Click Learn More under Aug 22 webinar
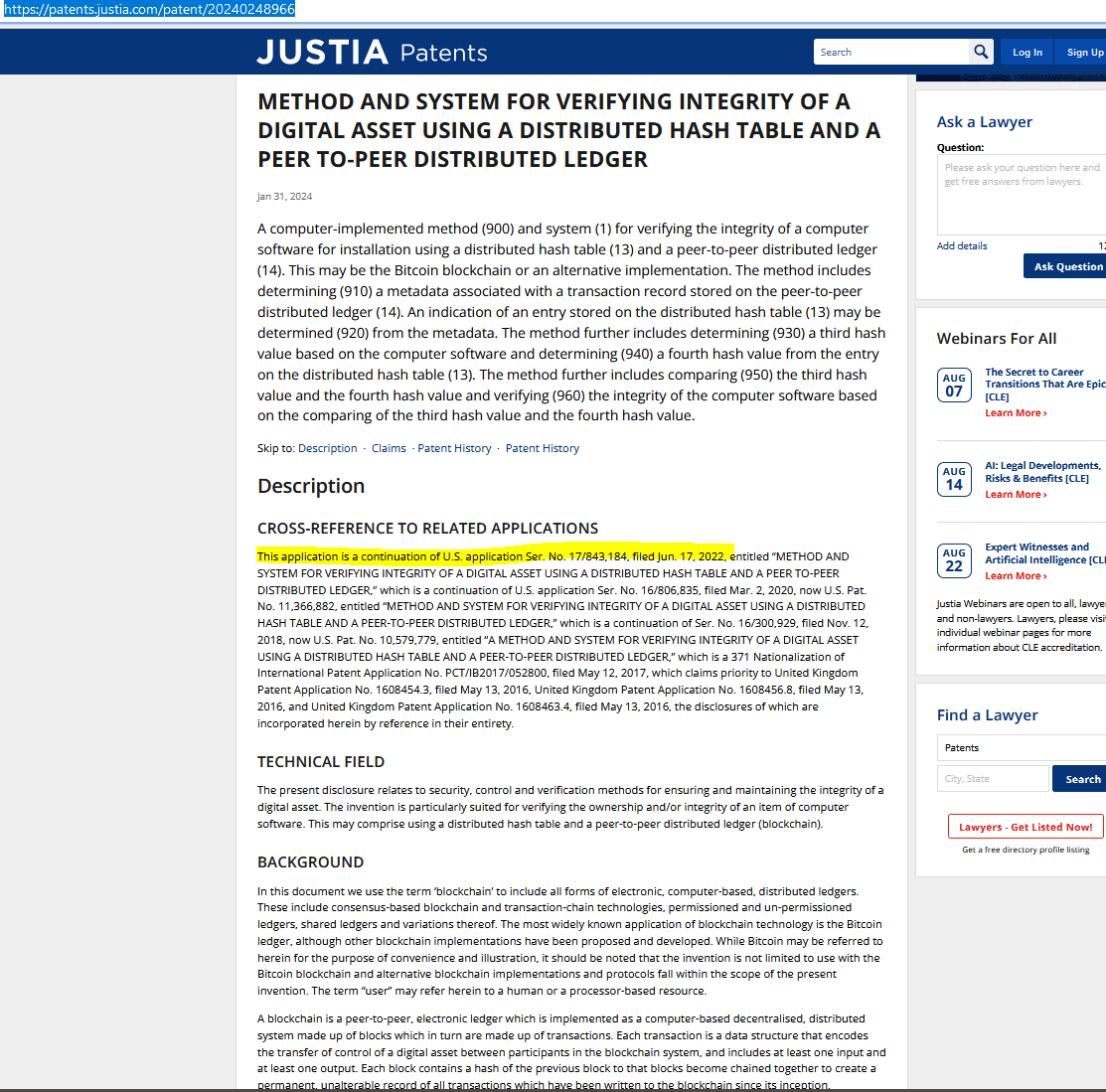This screenshot has width=1106, height=1092. pos(1016,576)
